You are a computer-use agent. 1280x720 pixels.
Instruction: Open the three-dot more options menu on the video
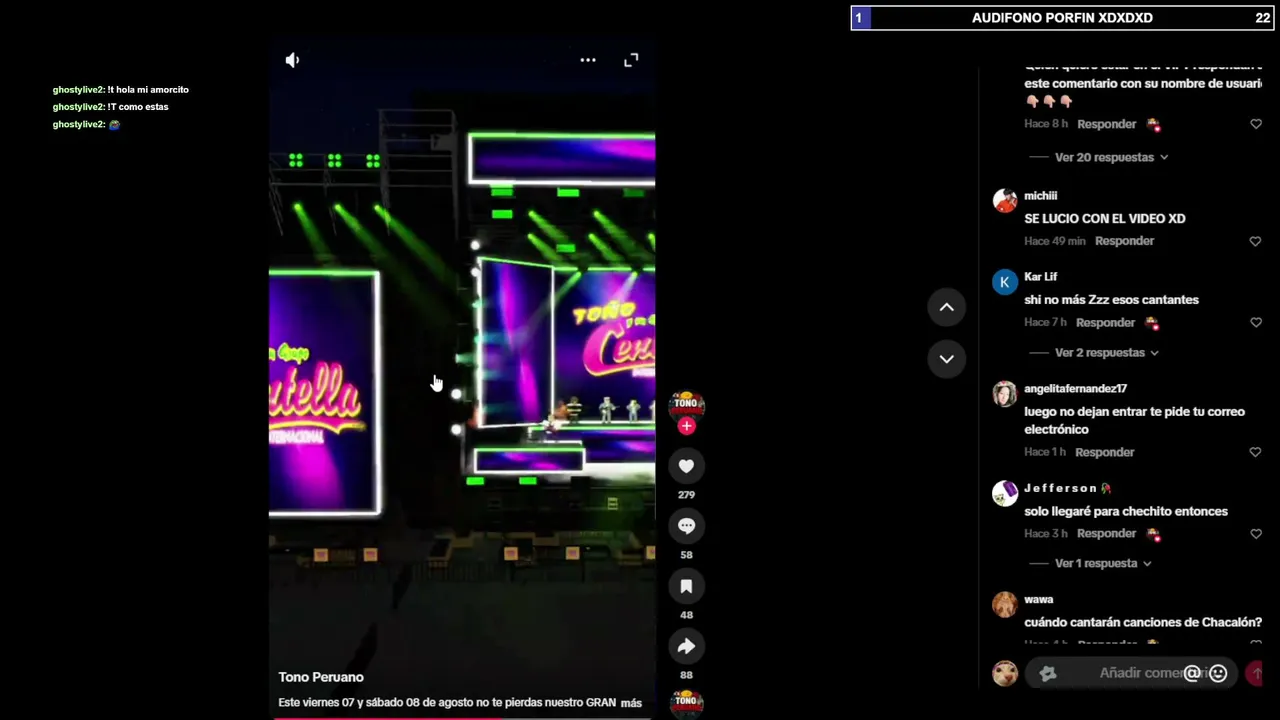click(x=588, y=60)
